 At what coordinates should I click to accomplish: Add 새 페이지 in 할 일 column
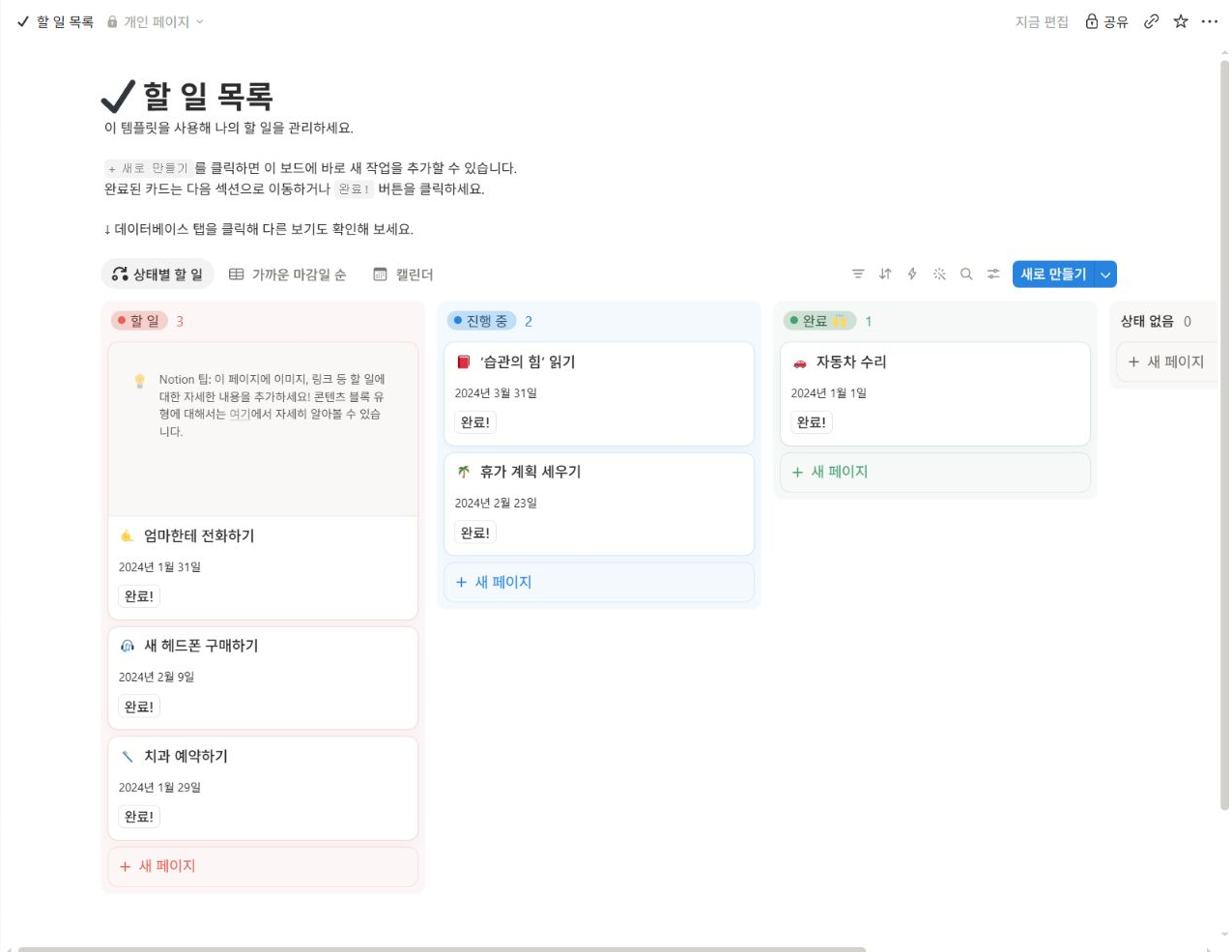(x=263, y=867)
